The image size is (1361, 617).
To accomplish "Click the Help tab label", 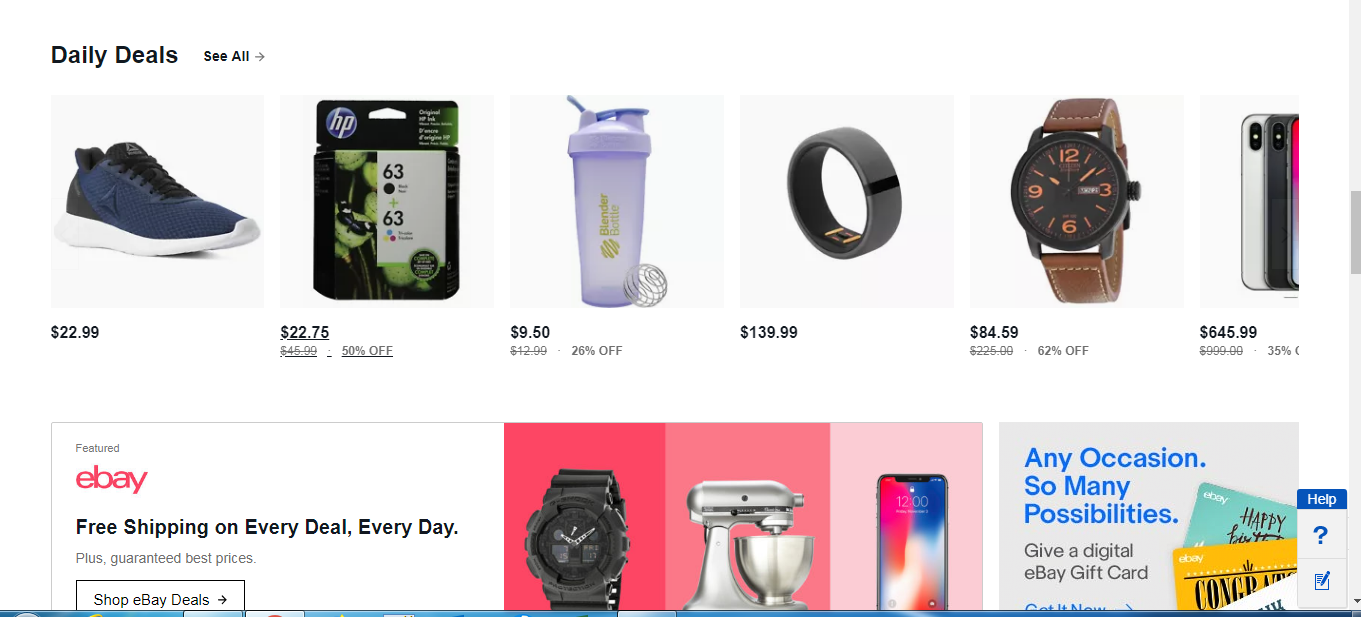I will coord(1322,499).
